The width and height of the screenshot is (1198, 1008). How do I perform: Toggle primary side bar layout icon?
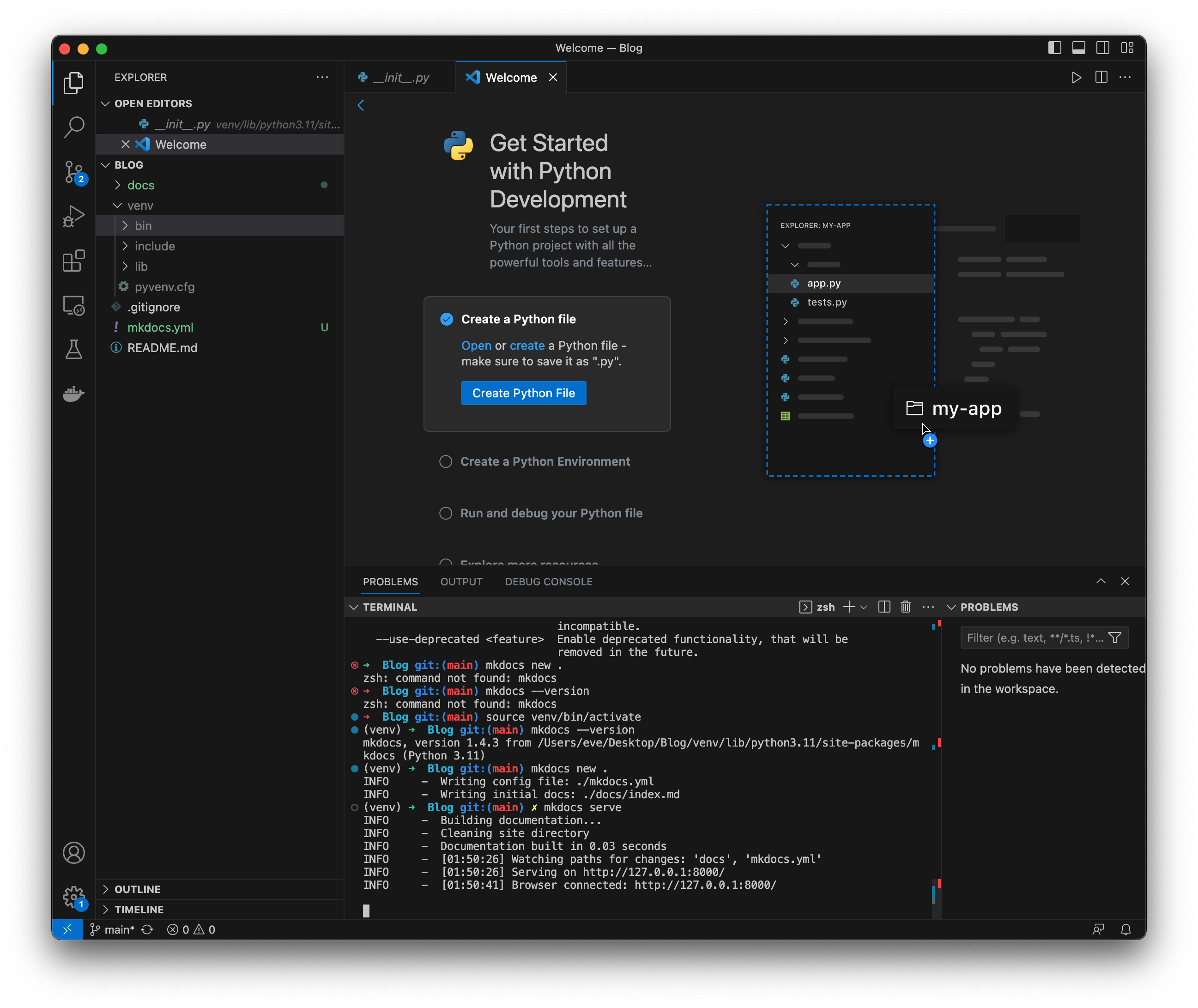tap(1055, 48)
